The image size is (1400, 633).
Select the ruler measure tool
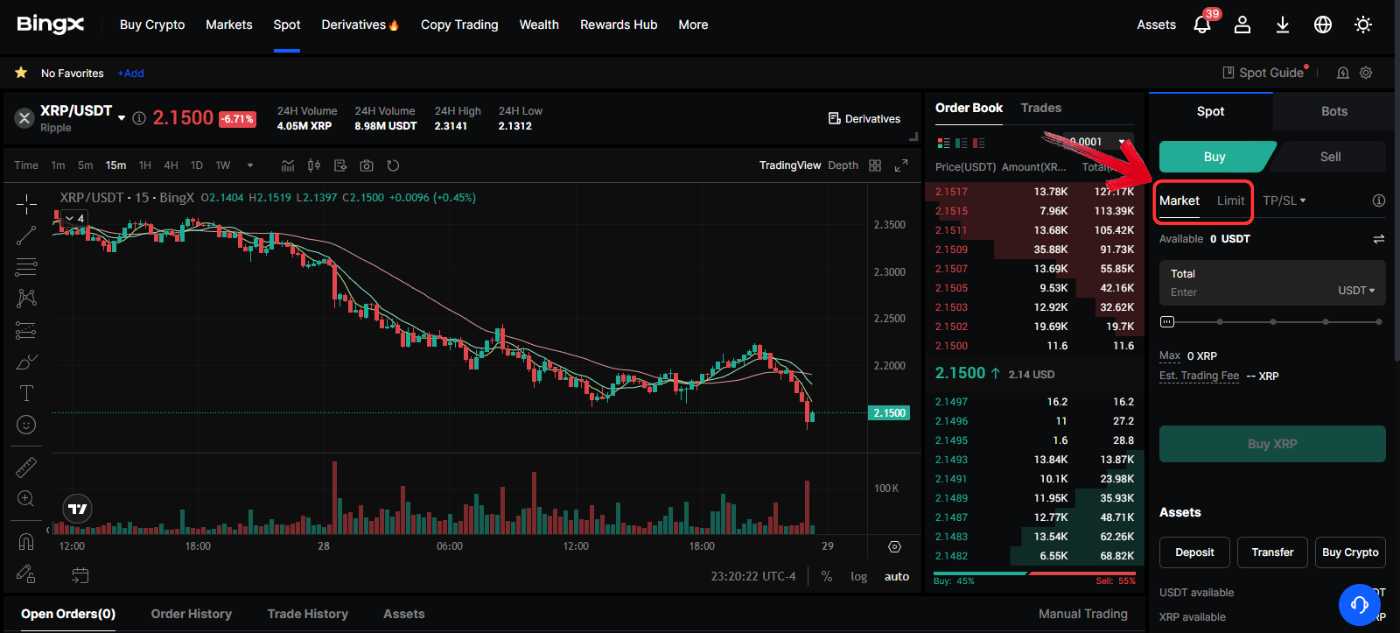pos(26,467)
